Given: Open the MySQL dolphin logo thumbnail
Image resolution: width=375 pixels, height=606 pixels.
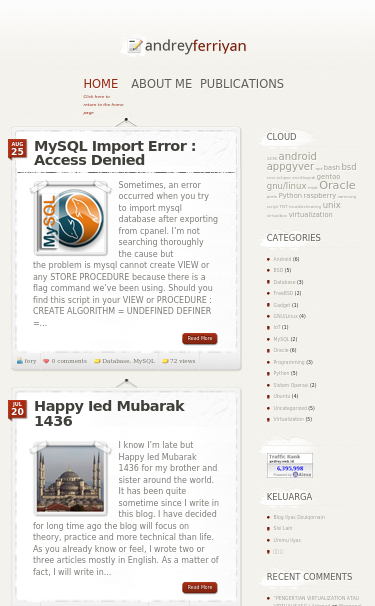Looking at the screenshot, I should point(71,219).
